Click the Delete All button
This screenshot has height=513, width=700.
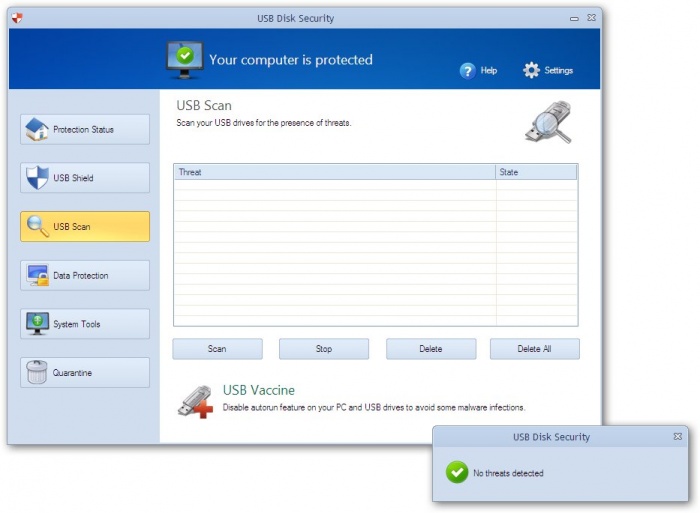tap(534, 349)
